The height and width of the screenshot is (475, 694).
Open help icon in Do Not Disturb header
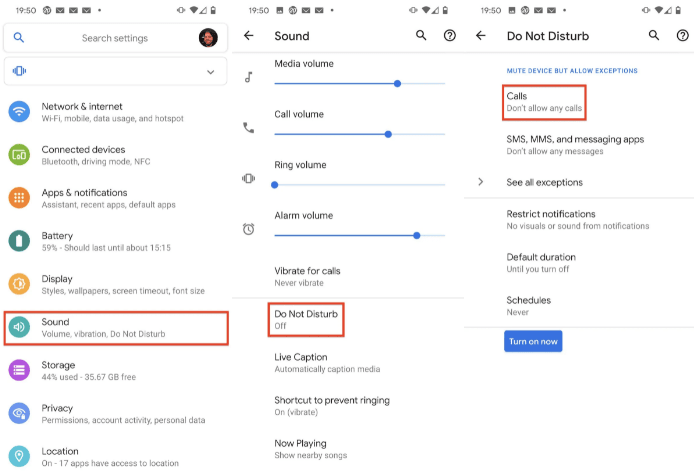click(x=682, y=35)
